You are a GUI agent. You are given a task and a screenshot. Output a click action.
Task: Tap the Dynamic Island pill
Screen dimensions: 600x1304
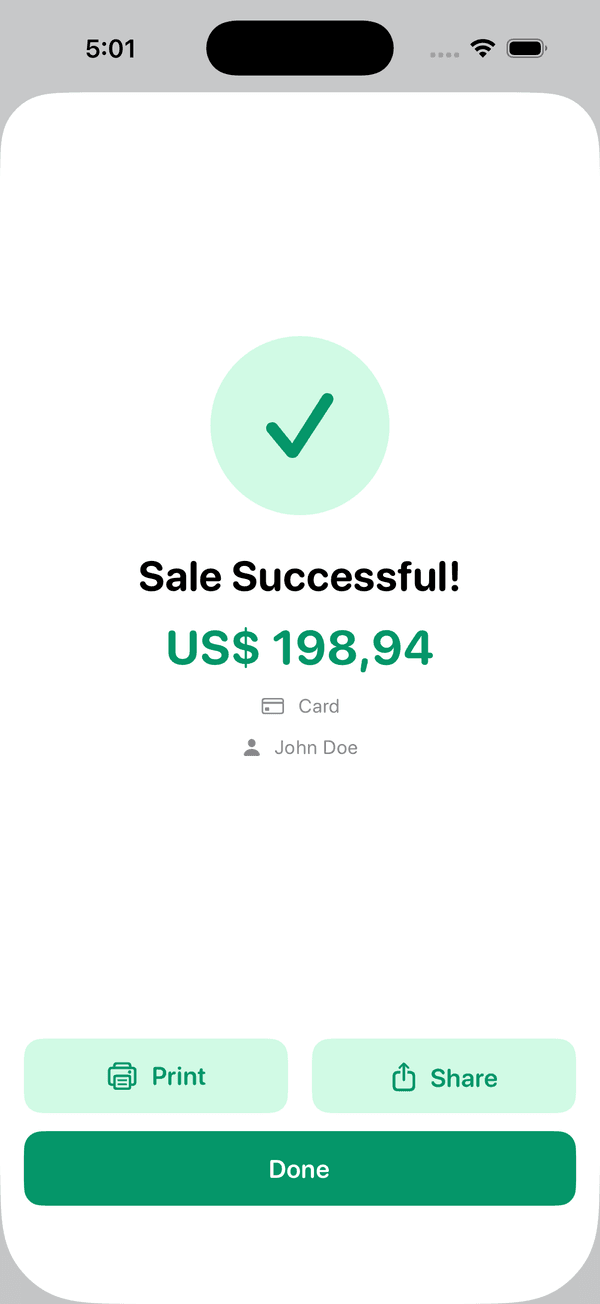[300, 48]
